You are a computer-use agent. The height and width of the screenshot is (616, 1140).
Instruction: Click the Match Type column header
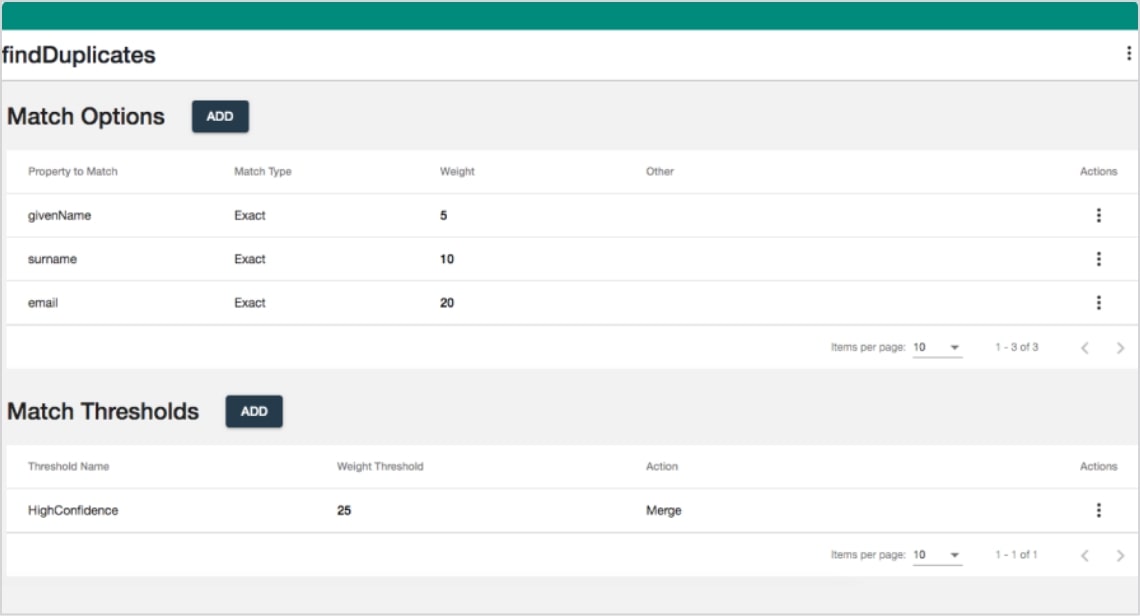pos(263,172)
